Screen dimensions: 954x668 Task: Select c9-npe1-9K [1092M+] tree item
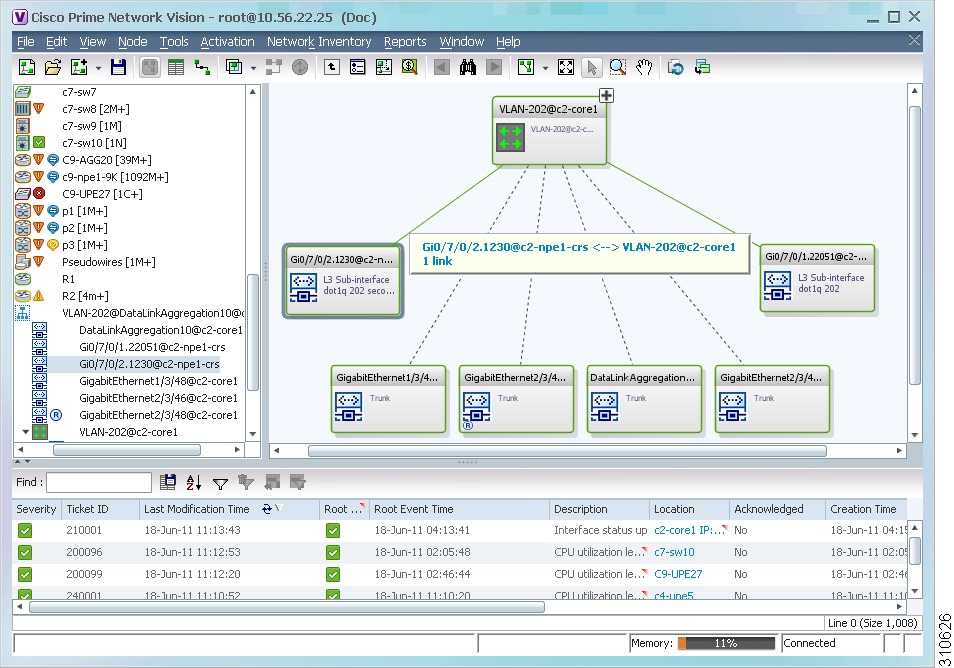pyautogui.click(x=115, y=177)
